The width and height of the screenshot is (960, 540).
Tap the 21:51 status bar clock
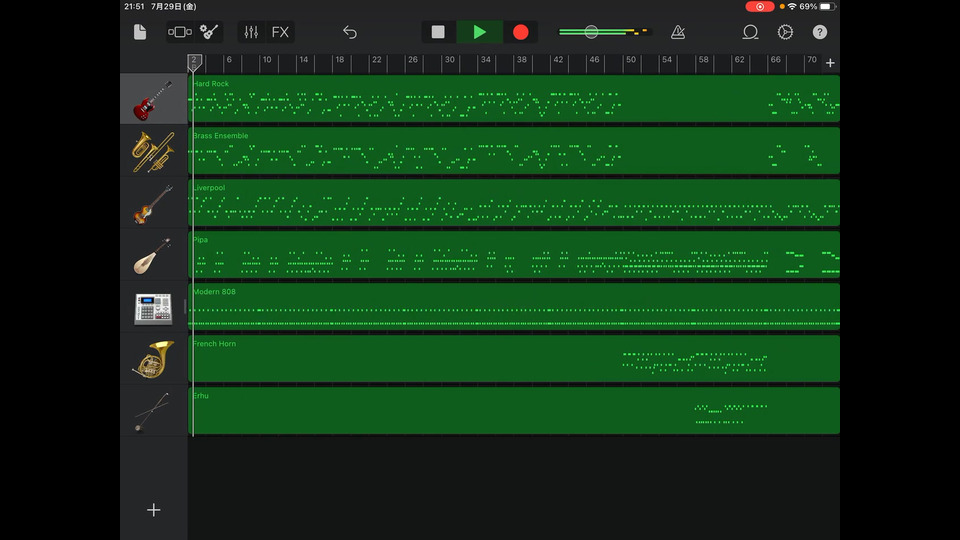(x=134, y=7)
